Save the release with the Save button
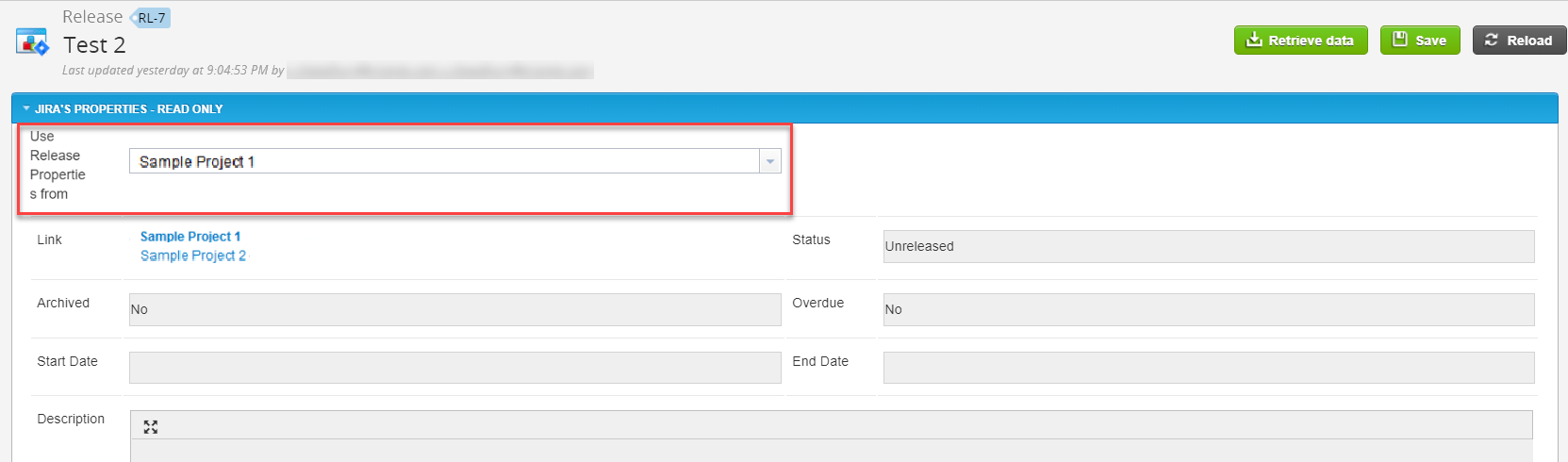This screenshot has width=1568, height=462. pyautogui.click(x=1419, y=41)
